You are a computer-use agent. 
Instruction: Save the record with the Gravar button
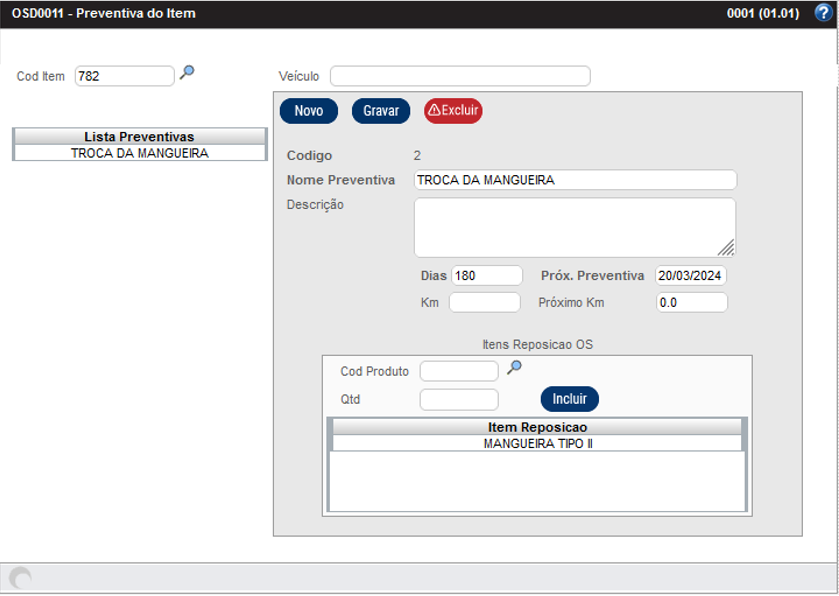point(381,111)
